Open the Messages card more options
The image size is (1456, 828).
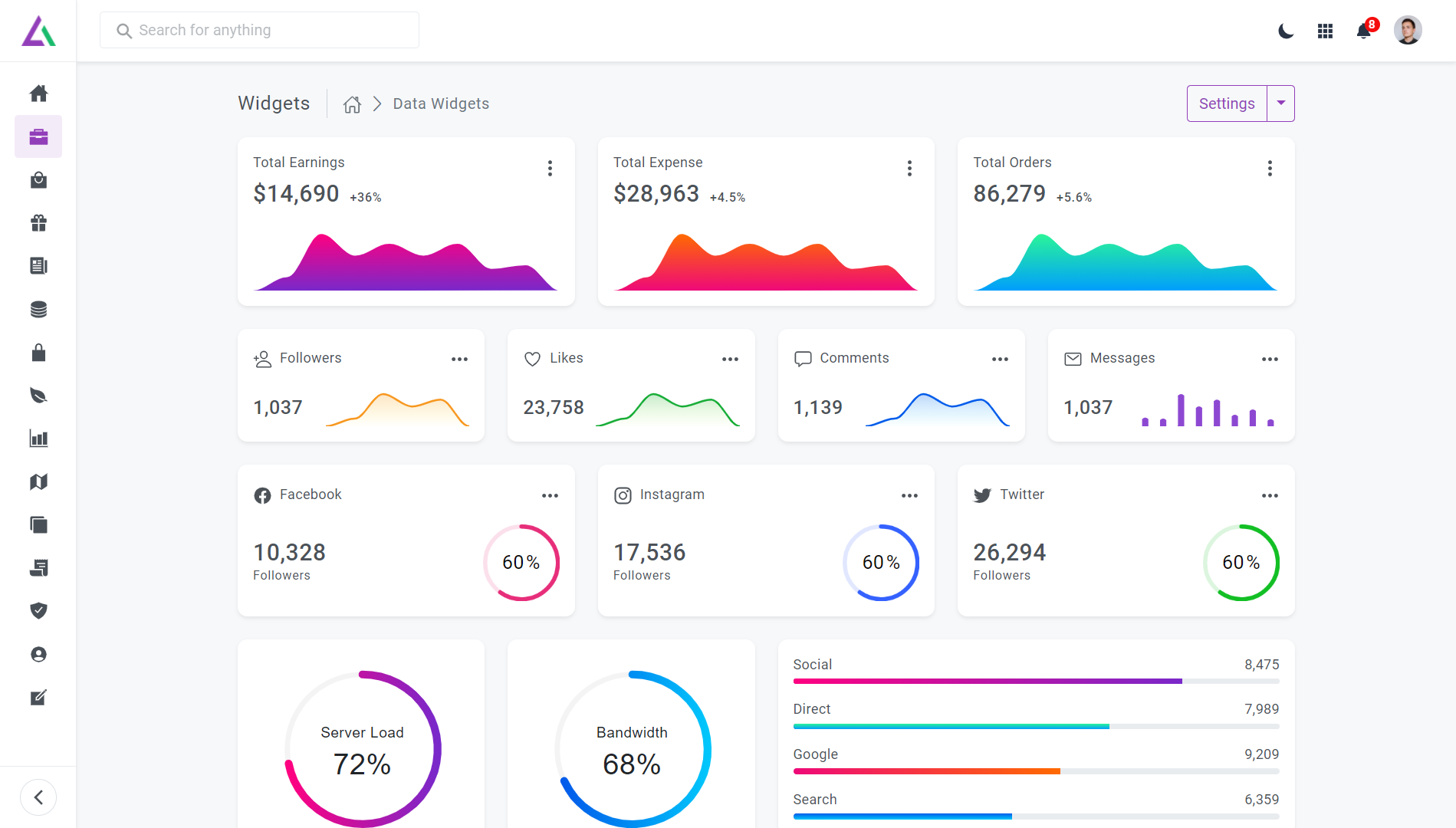tap(1270, 359)
